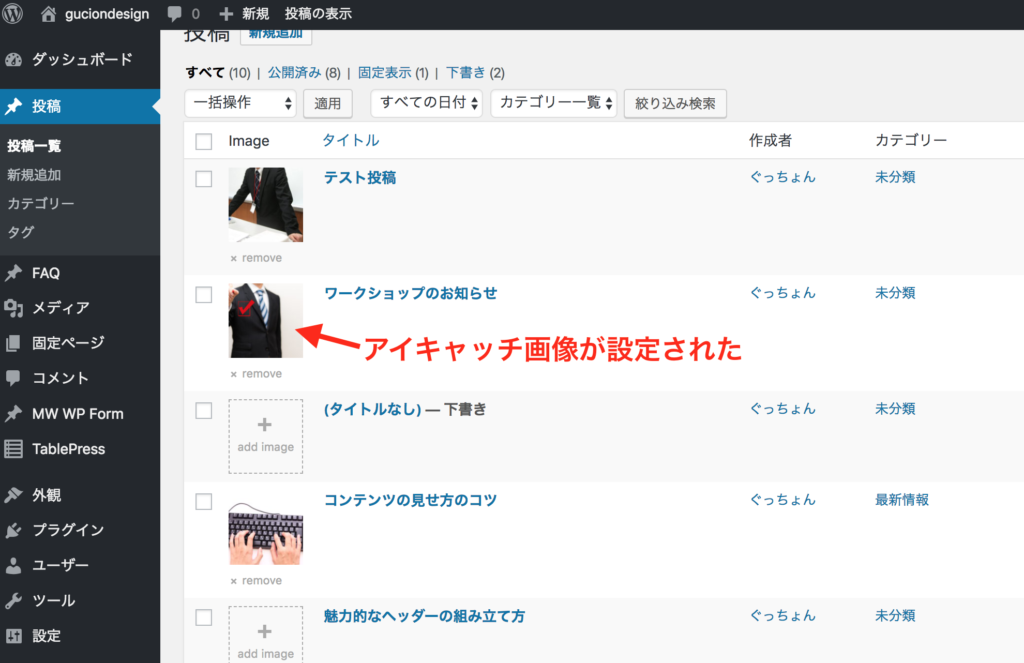Click the メディア media icon in sidebar
This screenshot has width=1024, height=663.
click(x=14, y=308)
